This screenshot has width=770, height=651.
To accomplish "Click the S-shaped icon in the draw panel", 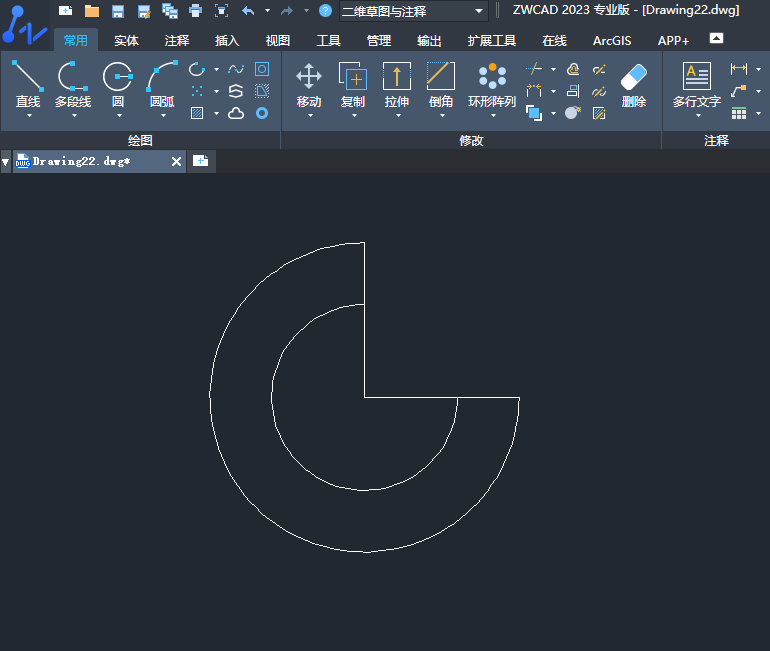I will [236, 91].
